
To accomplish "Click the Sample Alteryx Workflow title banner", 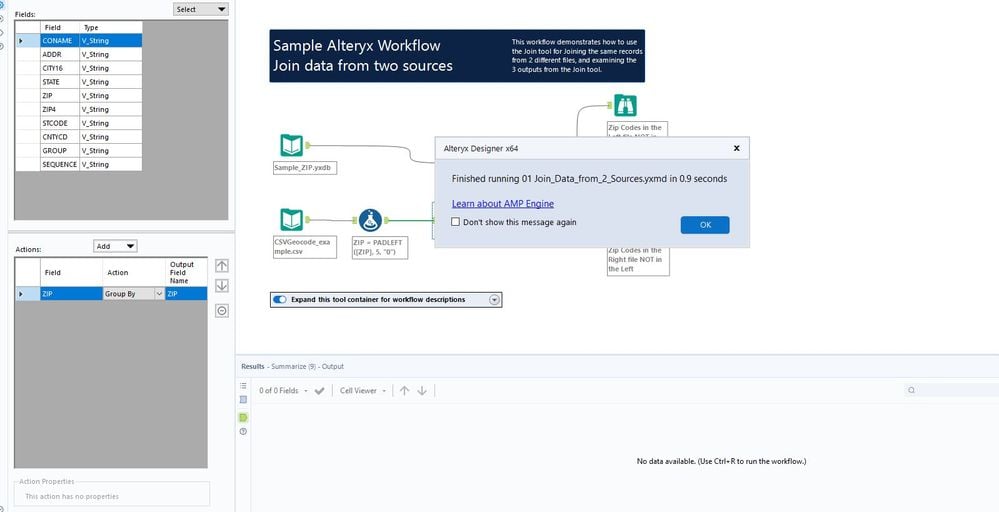I will [x=457, y=55].
